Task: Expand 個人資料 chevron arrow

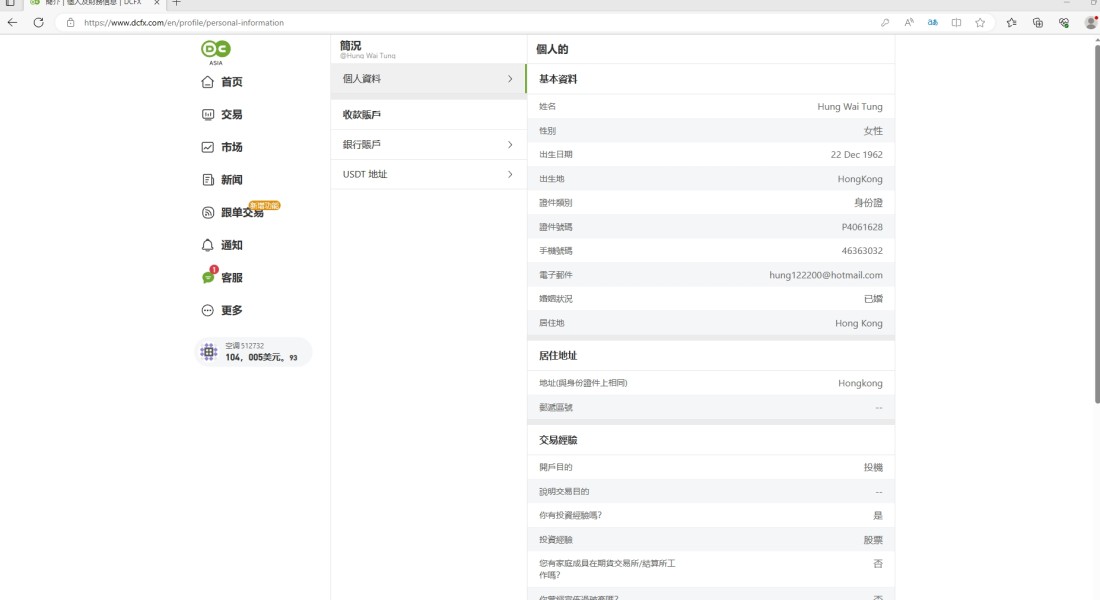Action: [510, 79]
